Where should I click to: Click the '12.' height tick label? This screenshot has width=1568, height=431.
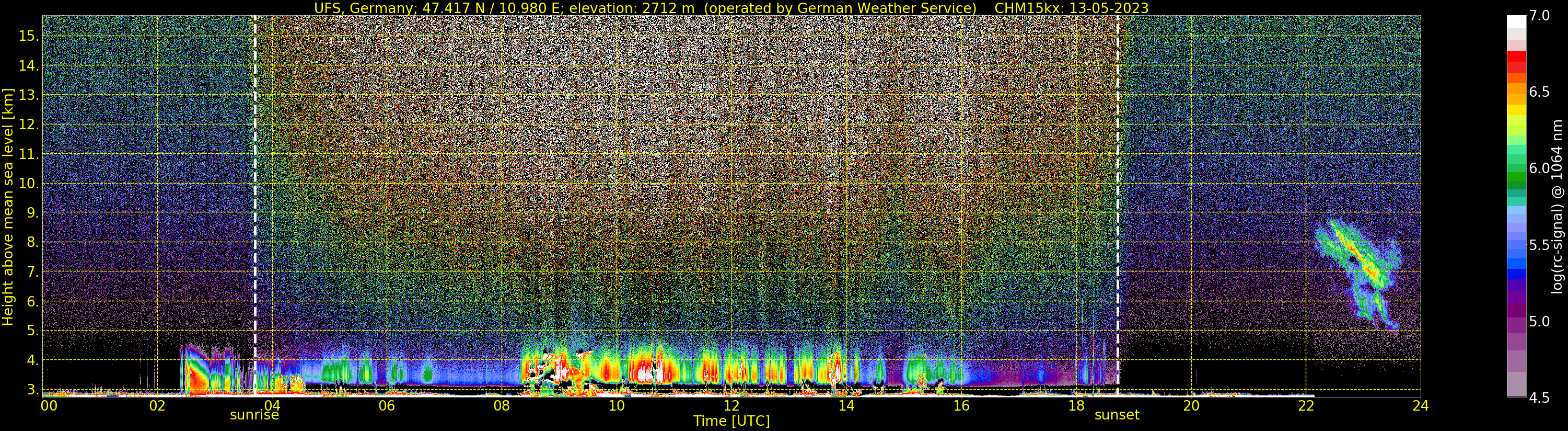tap(29, 124)
